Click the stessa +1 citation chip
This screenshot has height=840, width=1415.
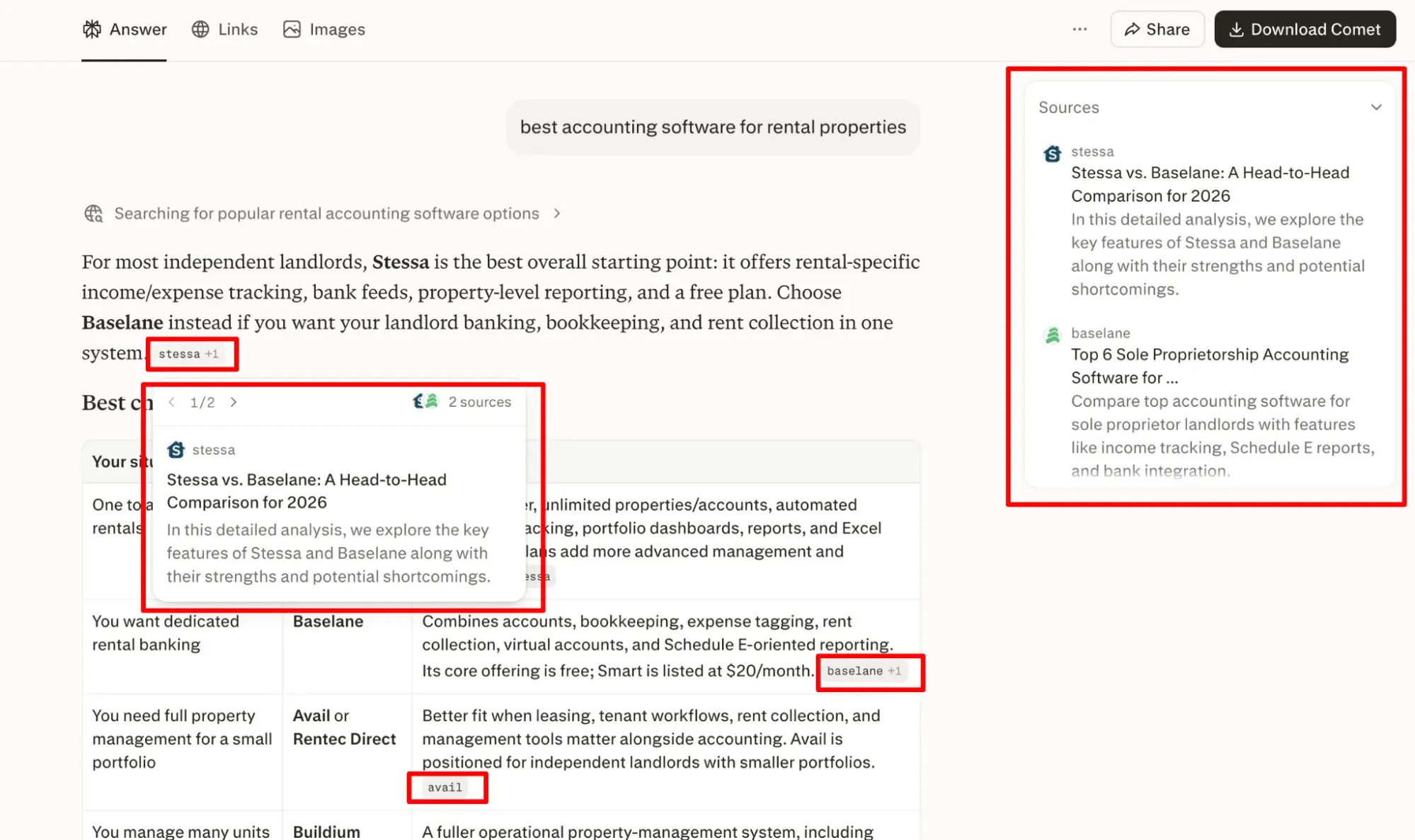pyautogui.click(x=188, y=354)
